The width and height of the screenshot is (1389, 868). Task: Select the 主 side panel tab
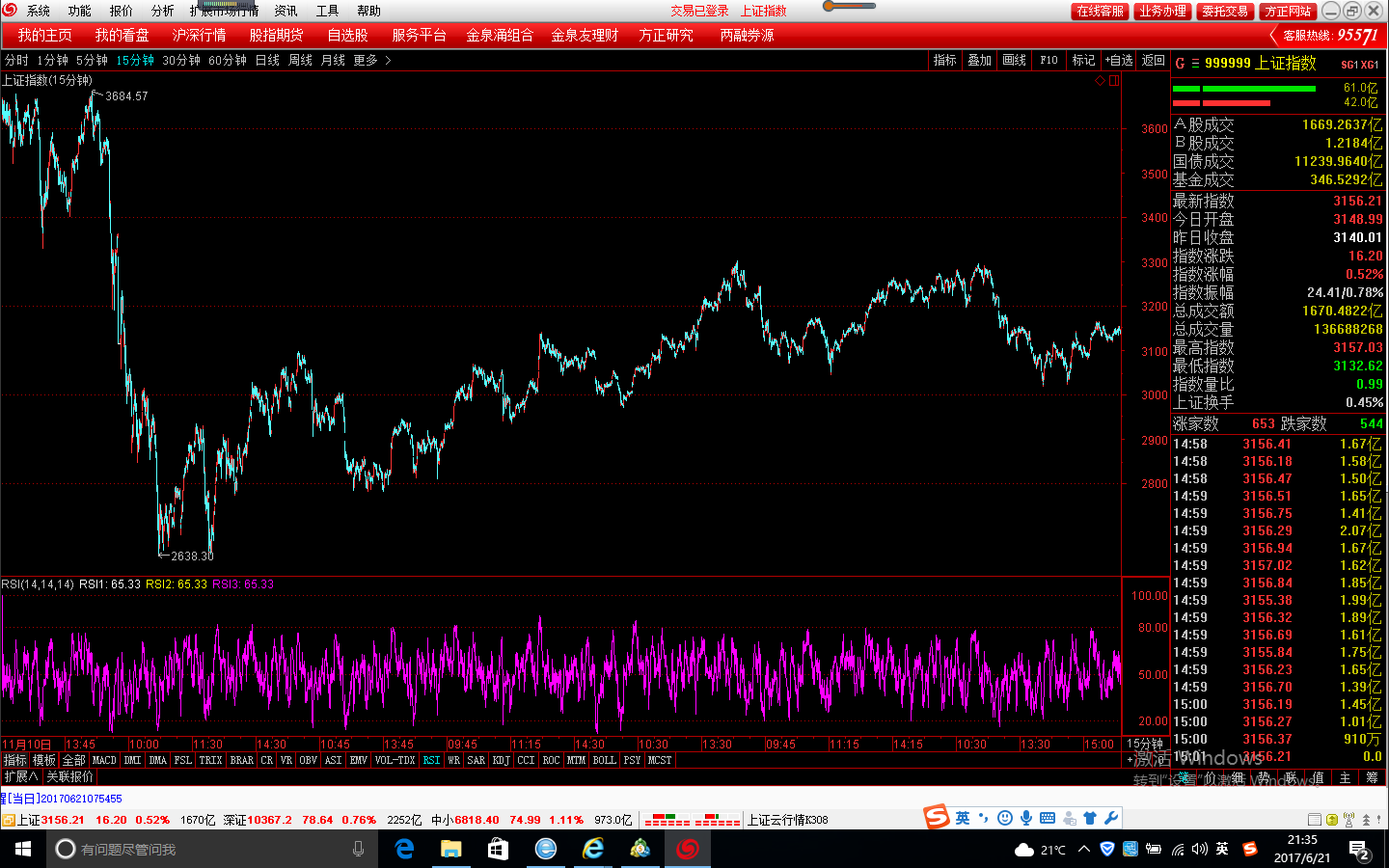(1345, 777)
